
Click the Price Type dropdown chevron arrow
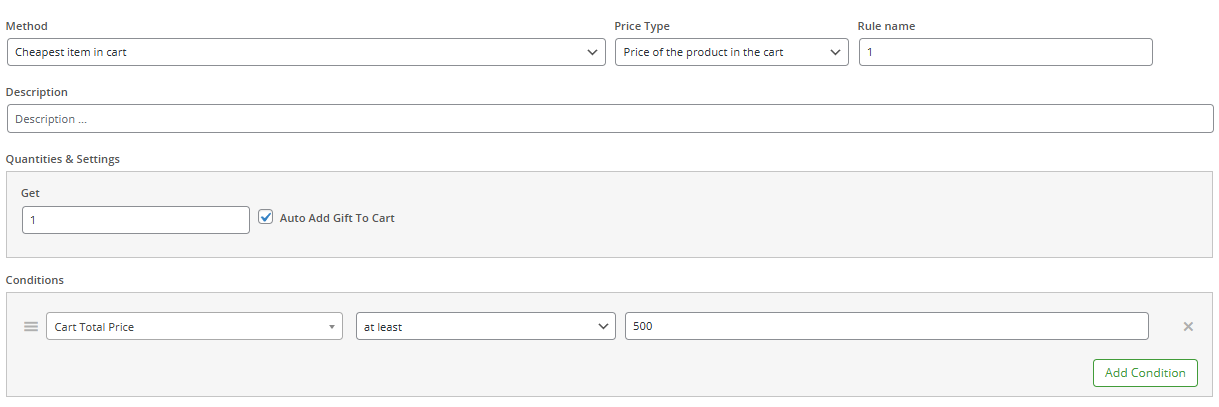[x=836, y=53]
